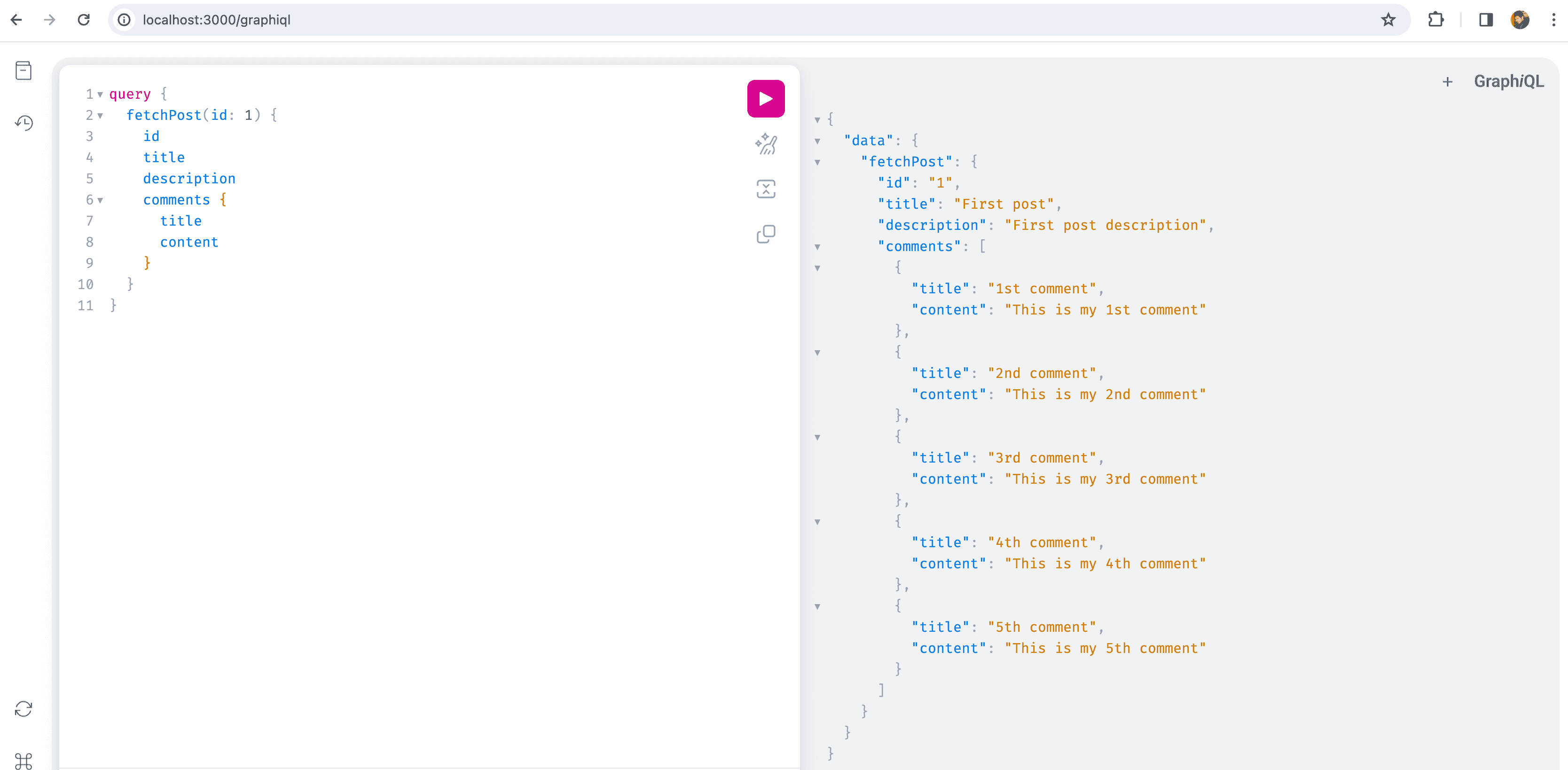The height and width of the screenshot is (770, 1568).
Task: Collapse the query block on line 1
Action: (x=101, y=94)
